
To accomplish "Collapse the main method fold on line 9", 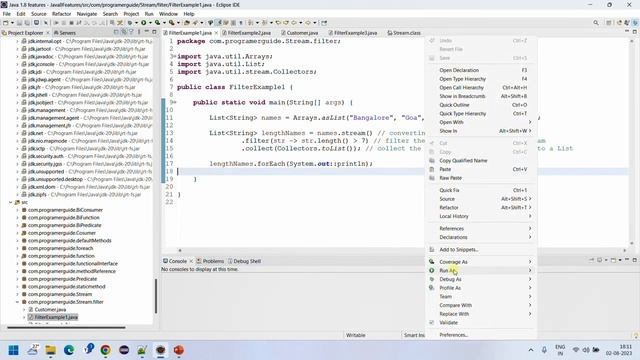I will click(x=175, y=102).
